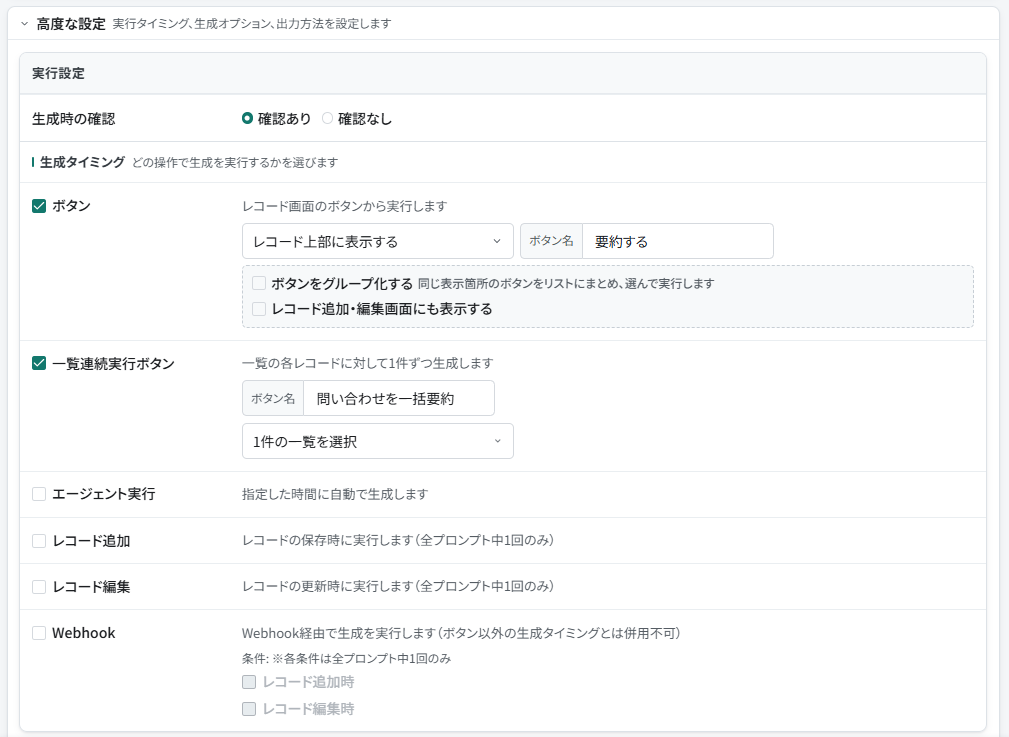Enable レコード追加・編集画面にも表示する checkbox
This screenshot has height=737, width=1009.
(259, 309)
